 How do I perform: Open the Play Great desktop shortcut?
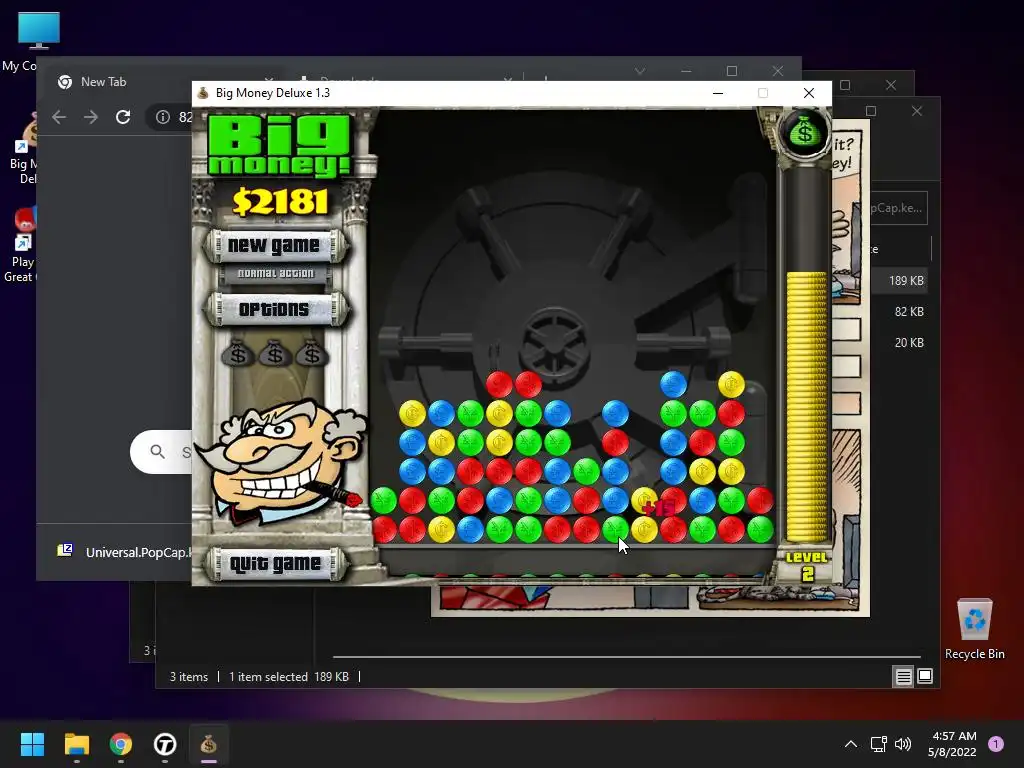pyautogui.click(x=20, y=246)
